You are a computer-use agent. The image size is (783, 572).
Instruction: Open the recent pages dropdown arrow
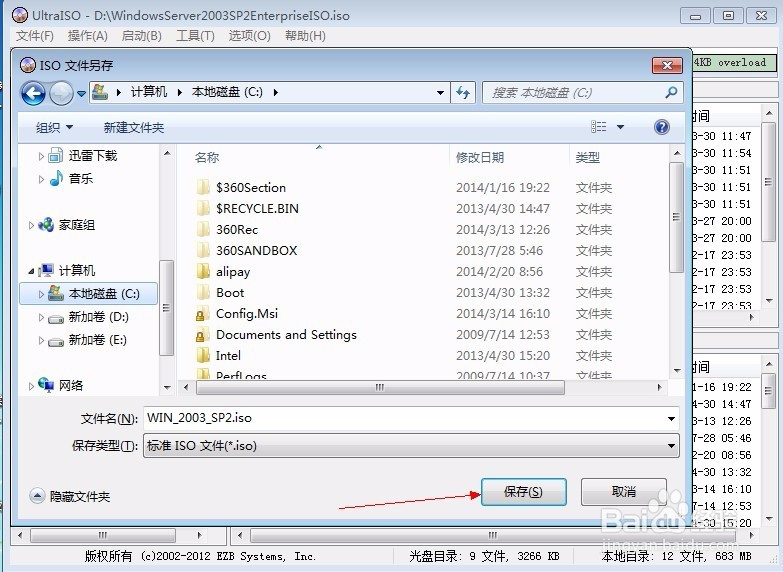click(81, 93)
